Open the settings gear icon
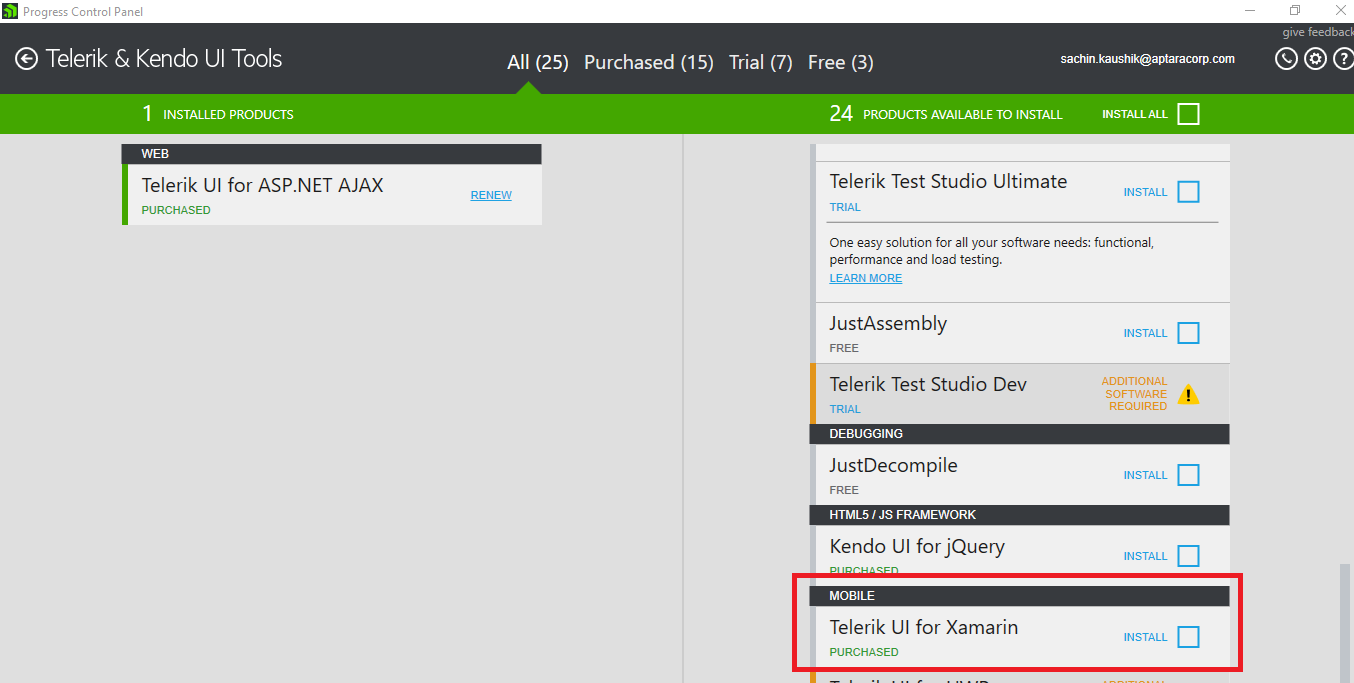 click(x=1315, y=59)
